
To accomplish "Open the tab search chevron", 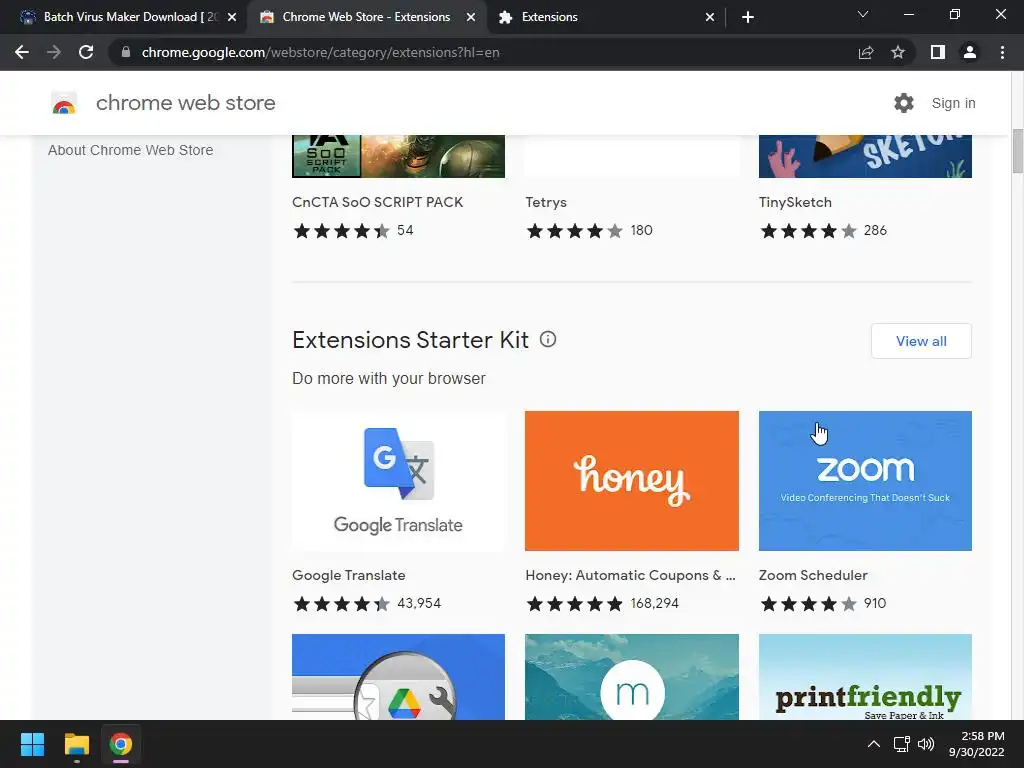I will point(863,14).
